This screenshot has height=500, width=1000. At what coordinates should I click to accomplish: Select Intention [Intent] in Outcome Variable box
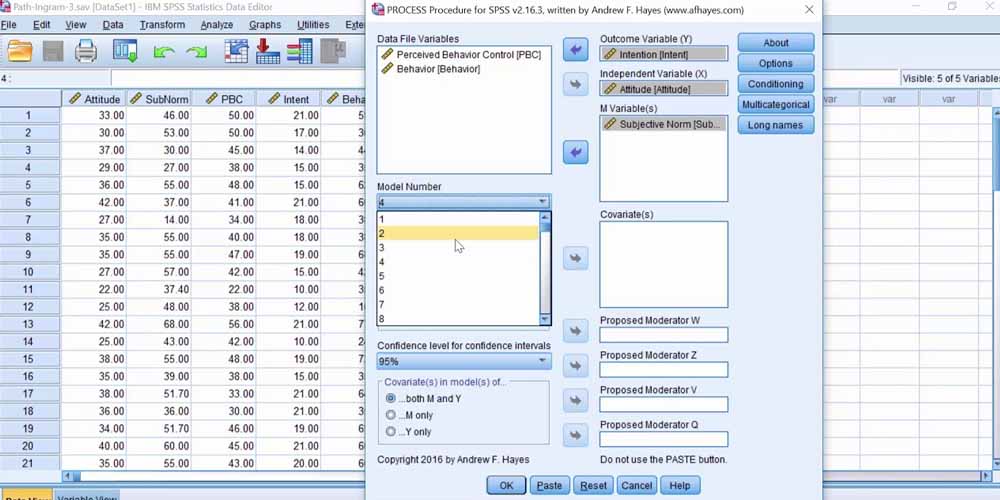pyautogui.click(x=663, y=55)
